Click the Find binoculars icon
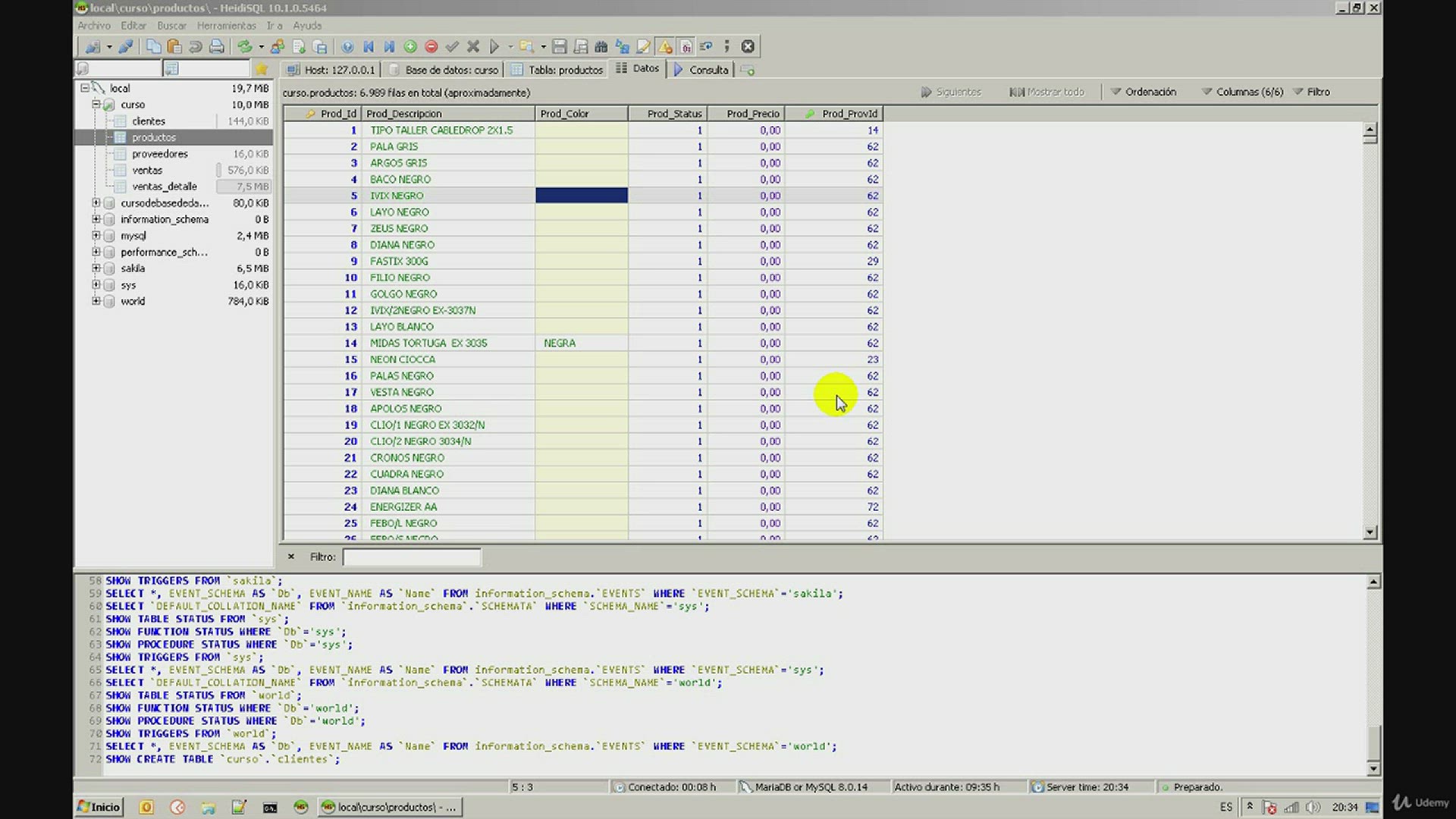Image resolution: width=1456 pixels, height=819 pixels. click(601, 47)
